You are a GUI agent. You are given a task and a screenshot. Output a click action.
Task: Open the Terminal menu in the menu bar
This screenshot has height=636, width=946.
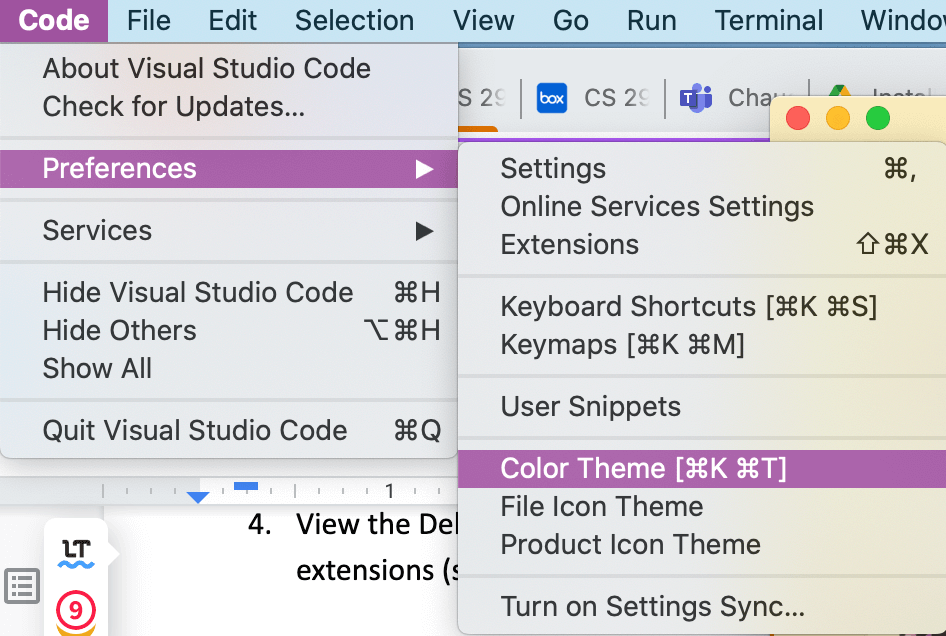point(768,20)
